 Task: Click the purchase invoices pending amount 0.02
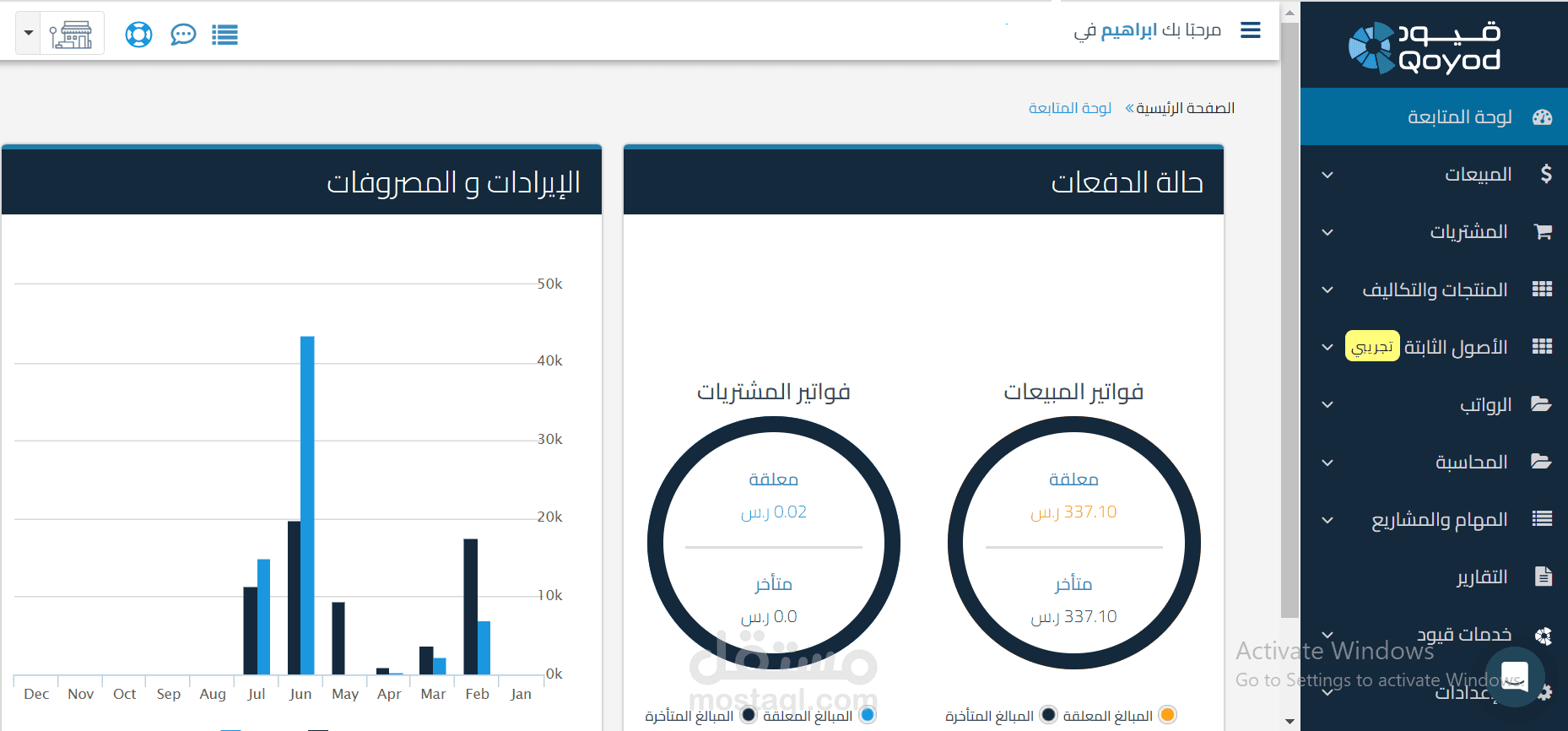pyautogui.click(x=774, y=512)
